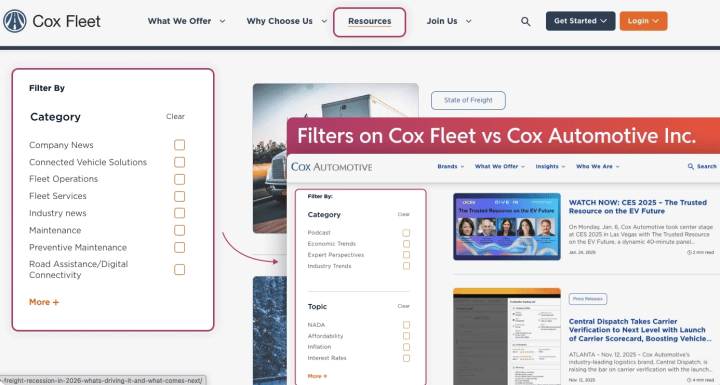Expand the Why Choose Us menu
720x385 pixels.
tap(287, 21)
